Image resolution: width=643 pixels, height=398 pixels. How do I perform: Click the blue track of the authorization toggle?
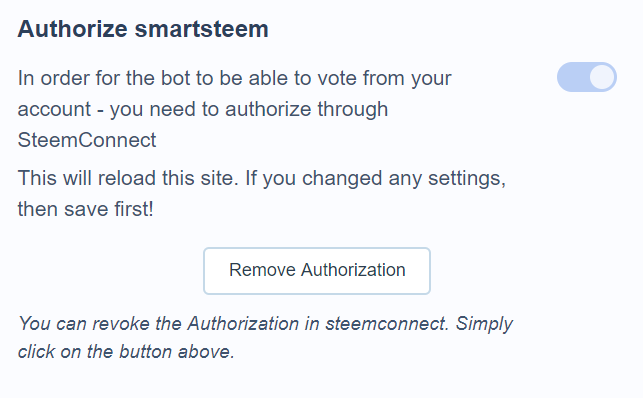pyautogui.click(x=572, y=77)
